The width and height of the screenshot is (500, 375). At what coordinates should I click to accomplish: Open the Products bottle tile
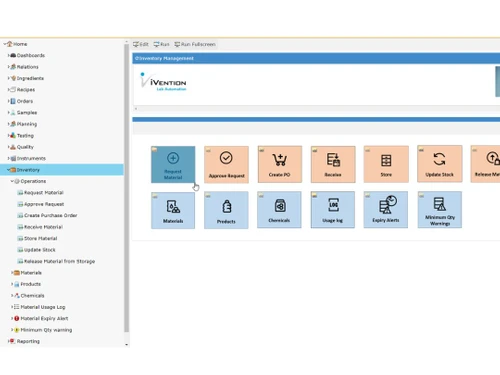coord(226,210)
